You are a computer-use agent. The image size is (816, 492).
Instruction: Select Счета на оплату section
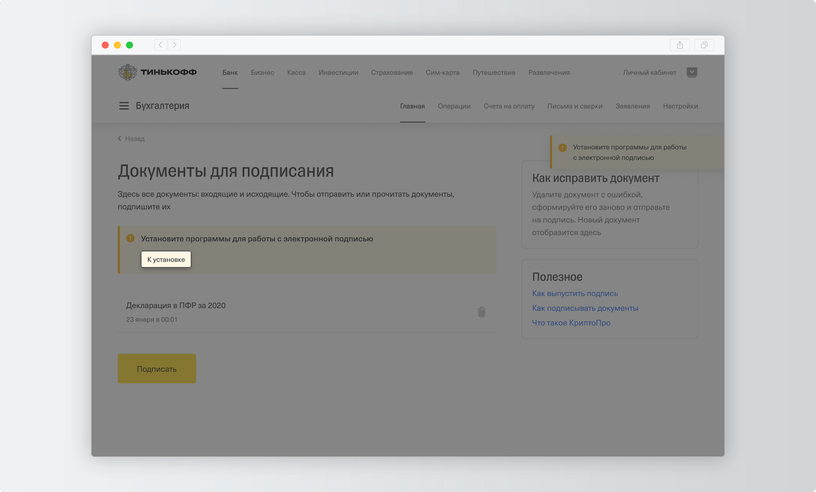click(x=508, y=106)
